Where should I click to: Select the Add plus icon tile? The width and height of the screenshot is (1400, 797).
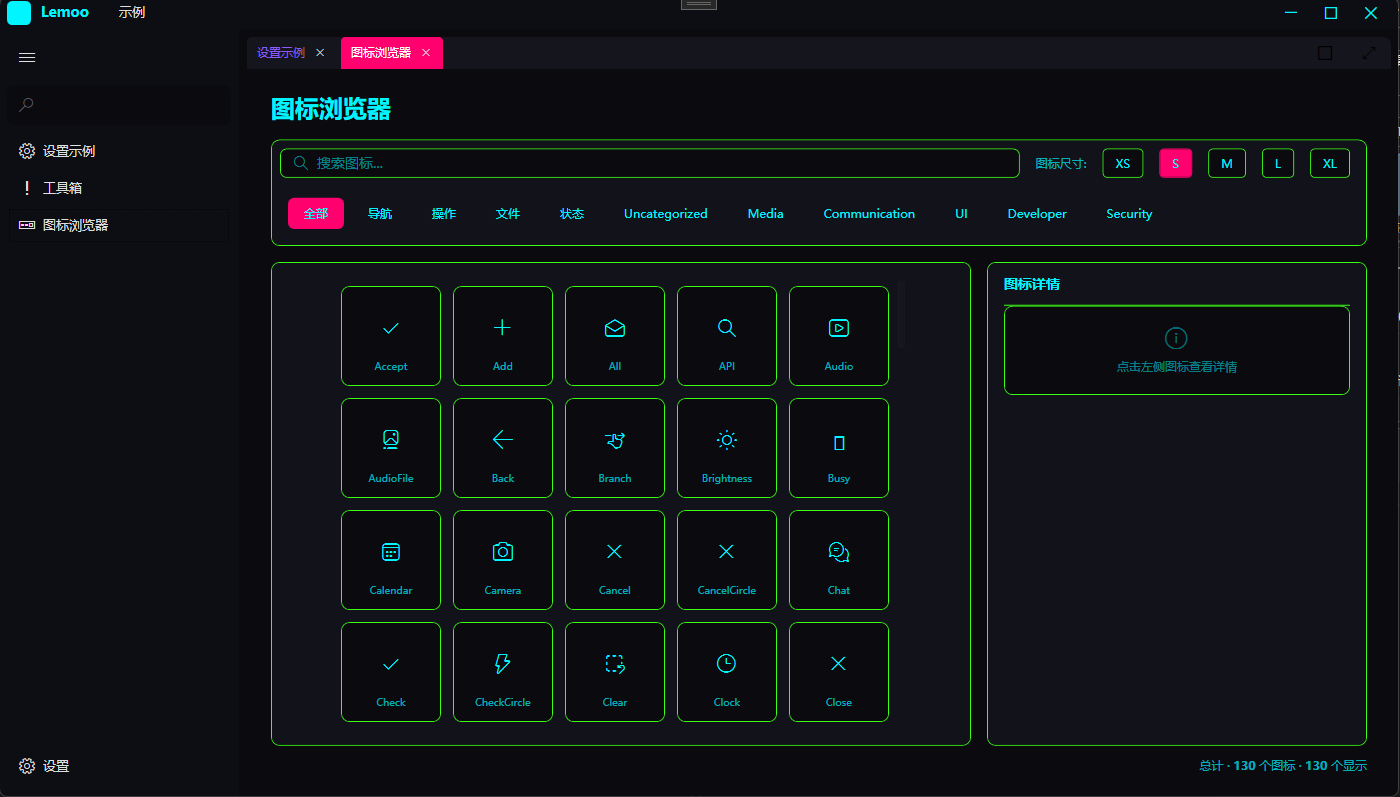(x=503, y=336)
